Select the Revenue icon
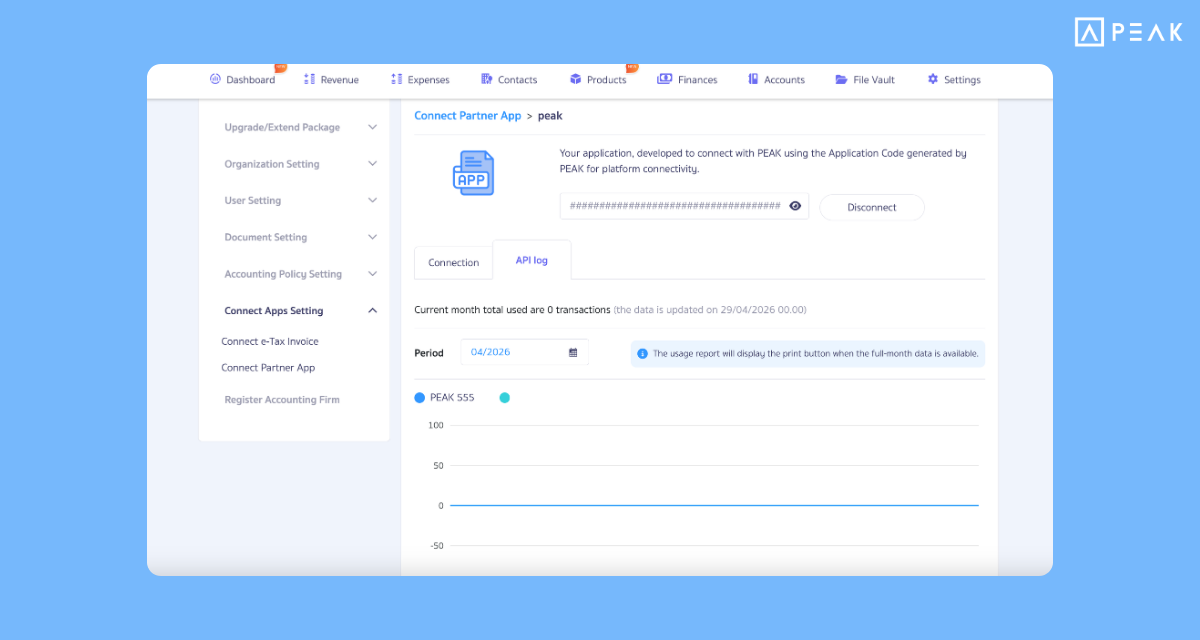 click(307, 78)
